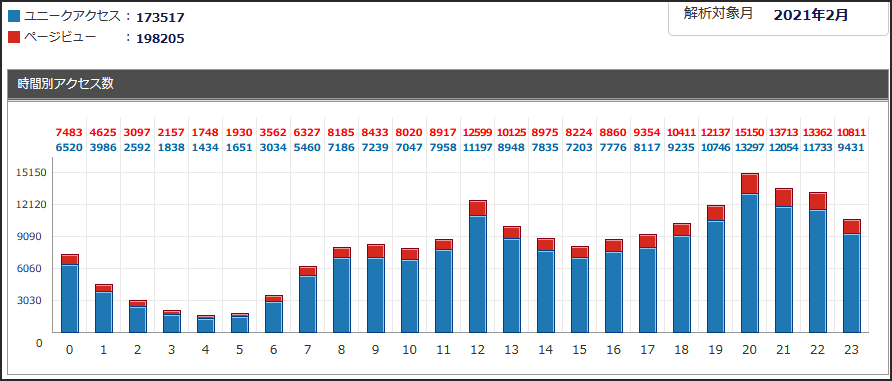Click the bar for hour 16
Image resolution: width=892 pixels, height=381 pixels.
pos(614,286)
